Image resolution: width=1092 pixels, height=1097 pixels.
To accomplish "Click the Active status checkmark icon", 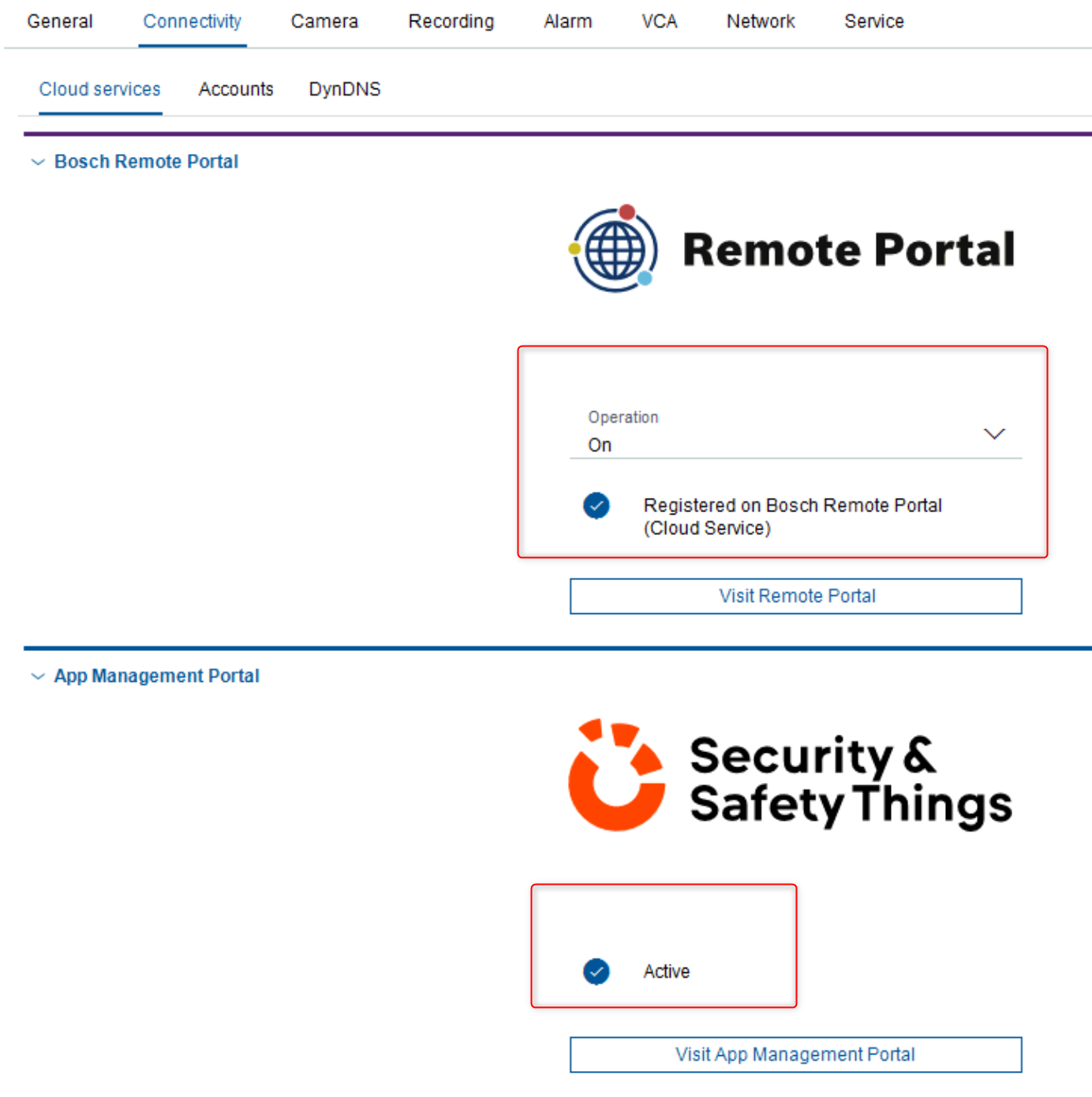I will click(596, 972).
